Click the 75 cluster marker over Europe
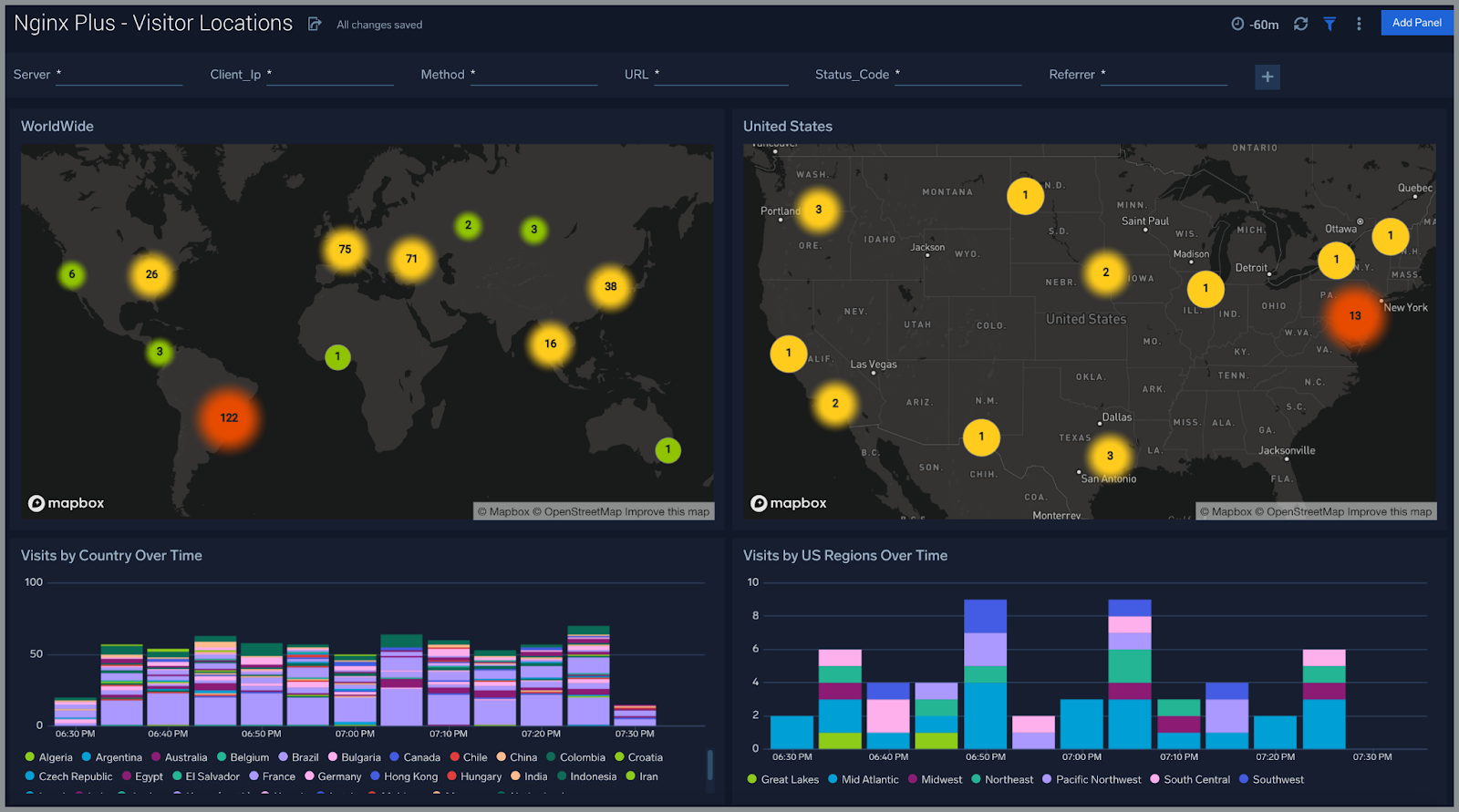 click(345, 250)
